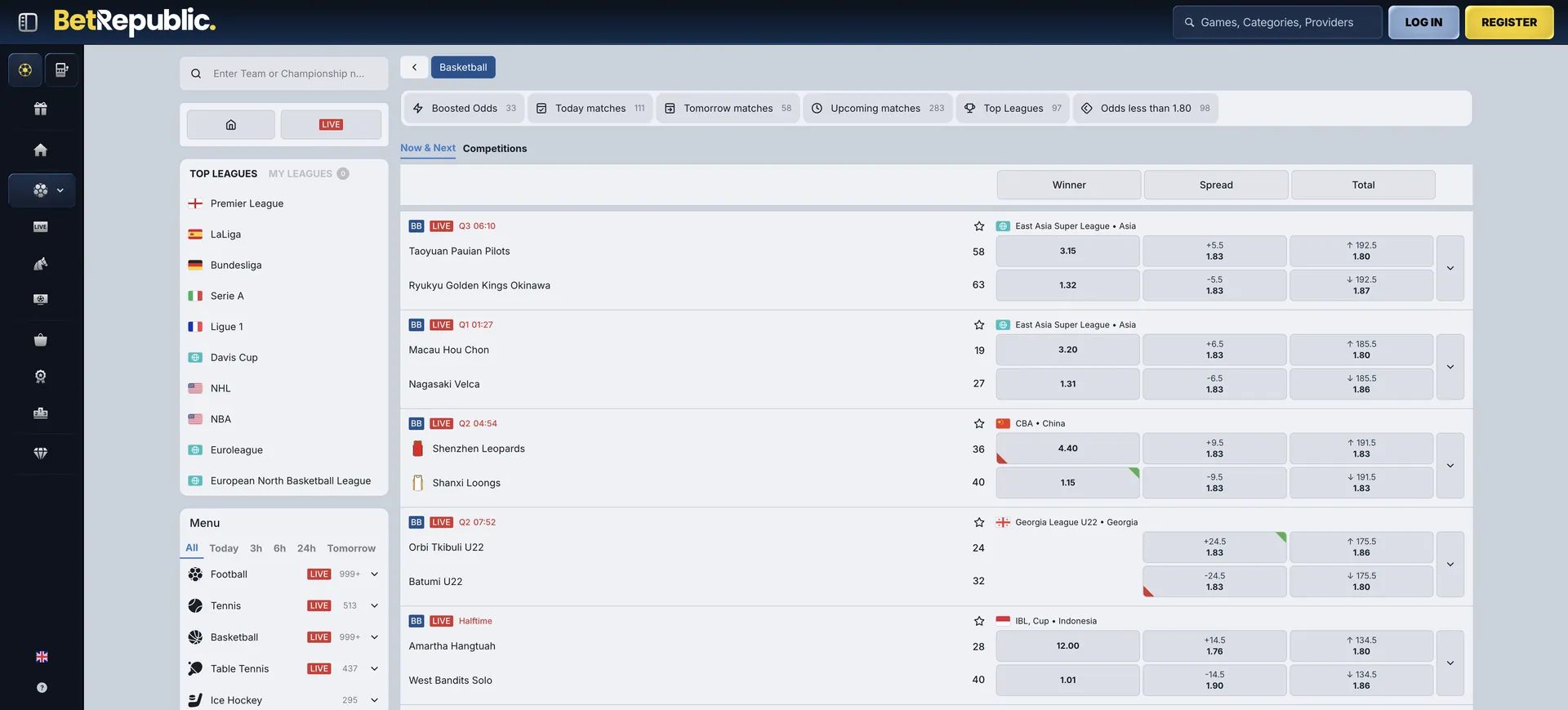Open the promotions gift icon
This screenshot has width=1568, height=710.
41,109
